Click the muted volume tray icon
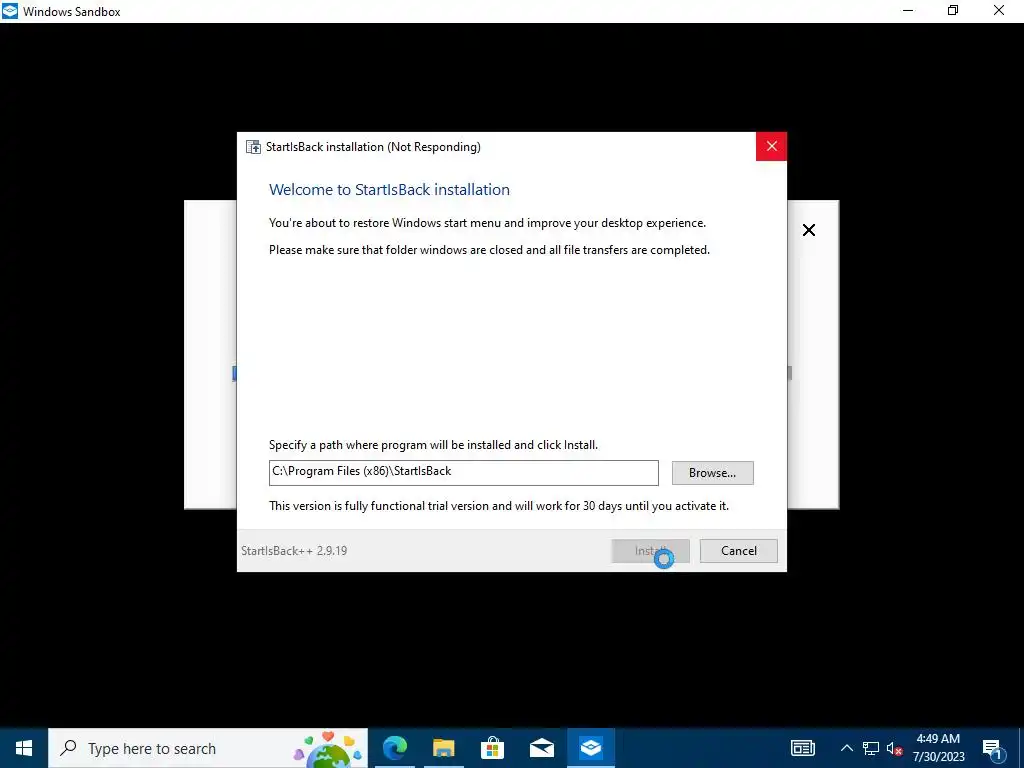 click(895, 748)
